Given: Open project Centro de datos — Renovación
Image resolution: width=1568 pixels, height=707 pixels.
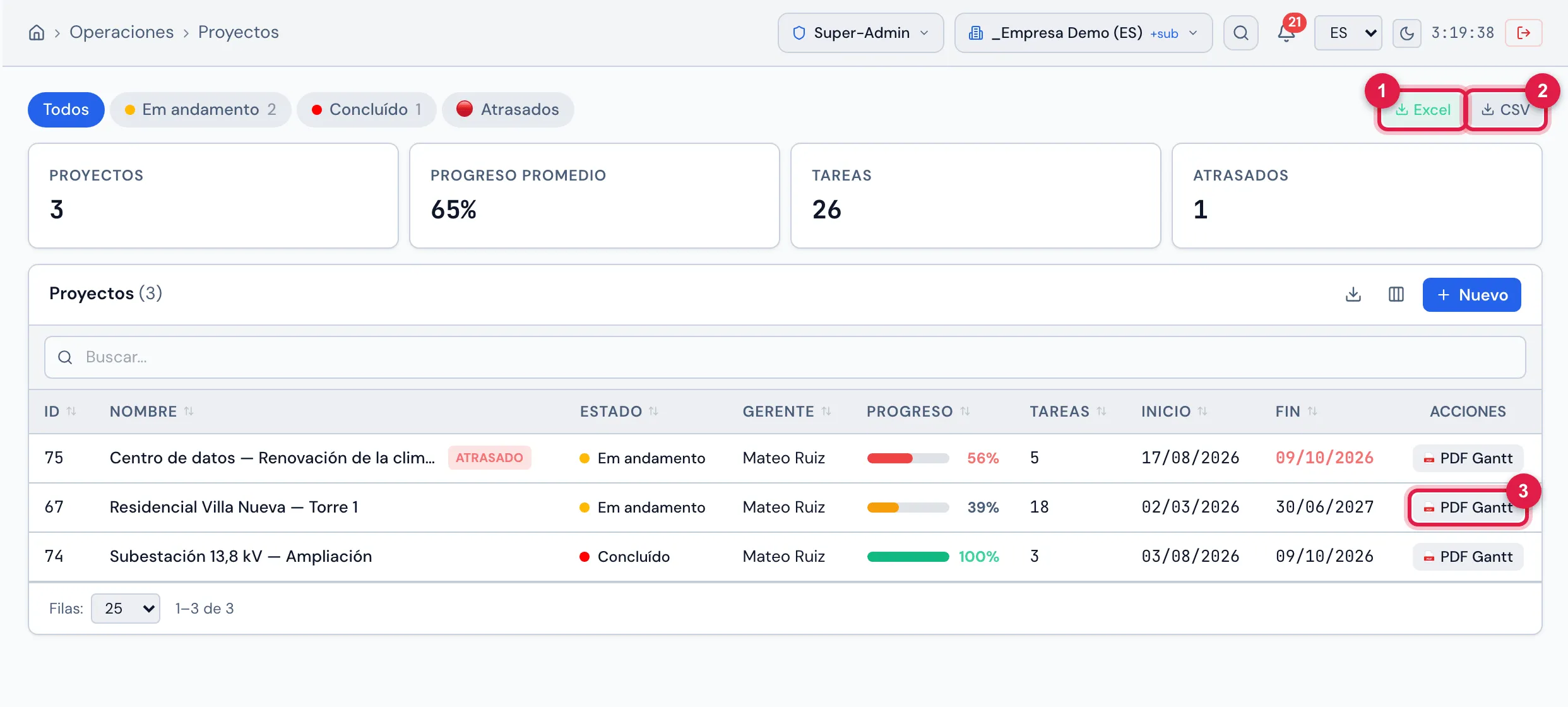Looking at the screenshot, I should [272, 458].
